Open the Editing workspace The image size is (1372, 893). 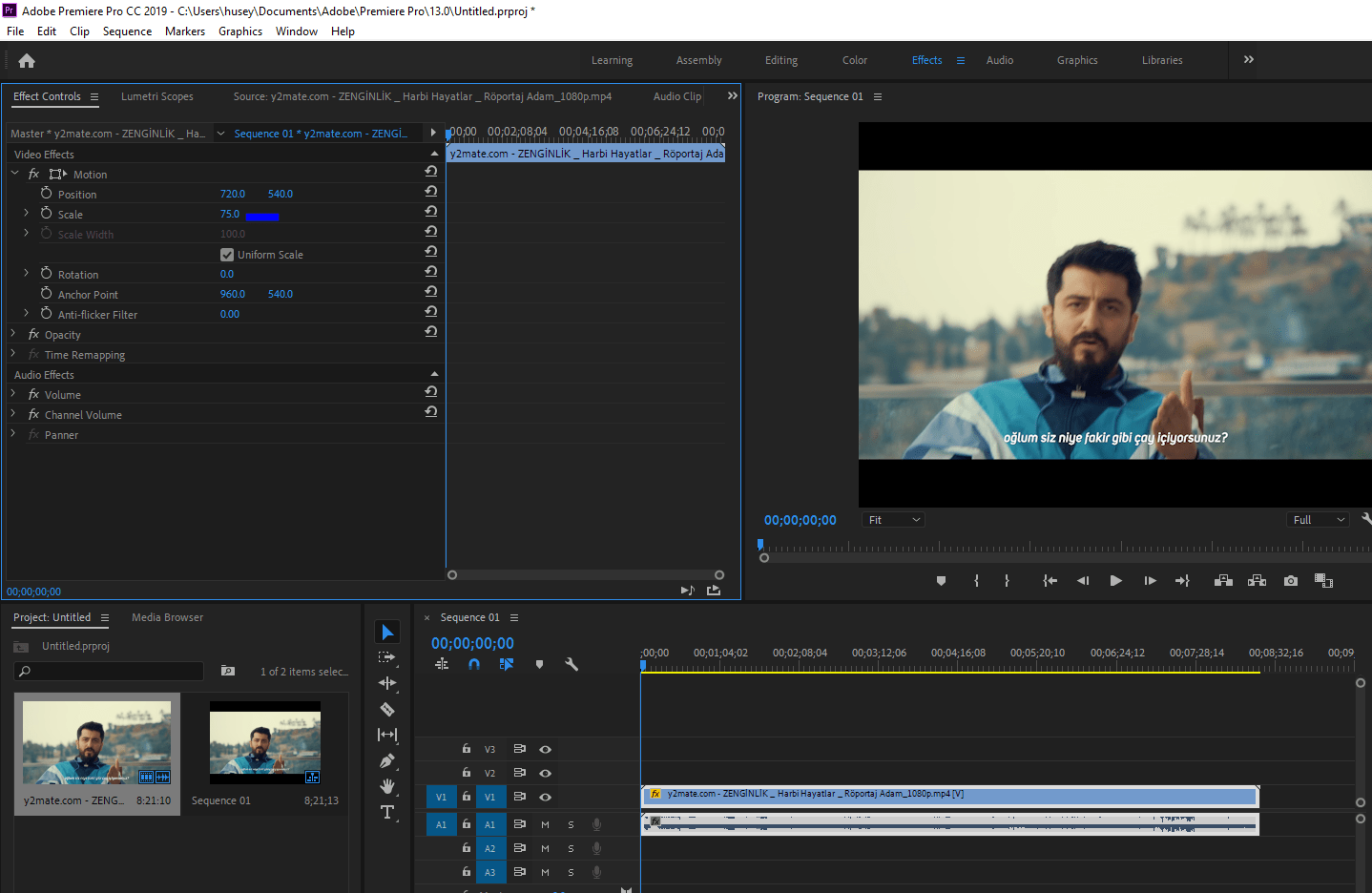[x=780, y=60]
